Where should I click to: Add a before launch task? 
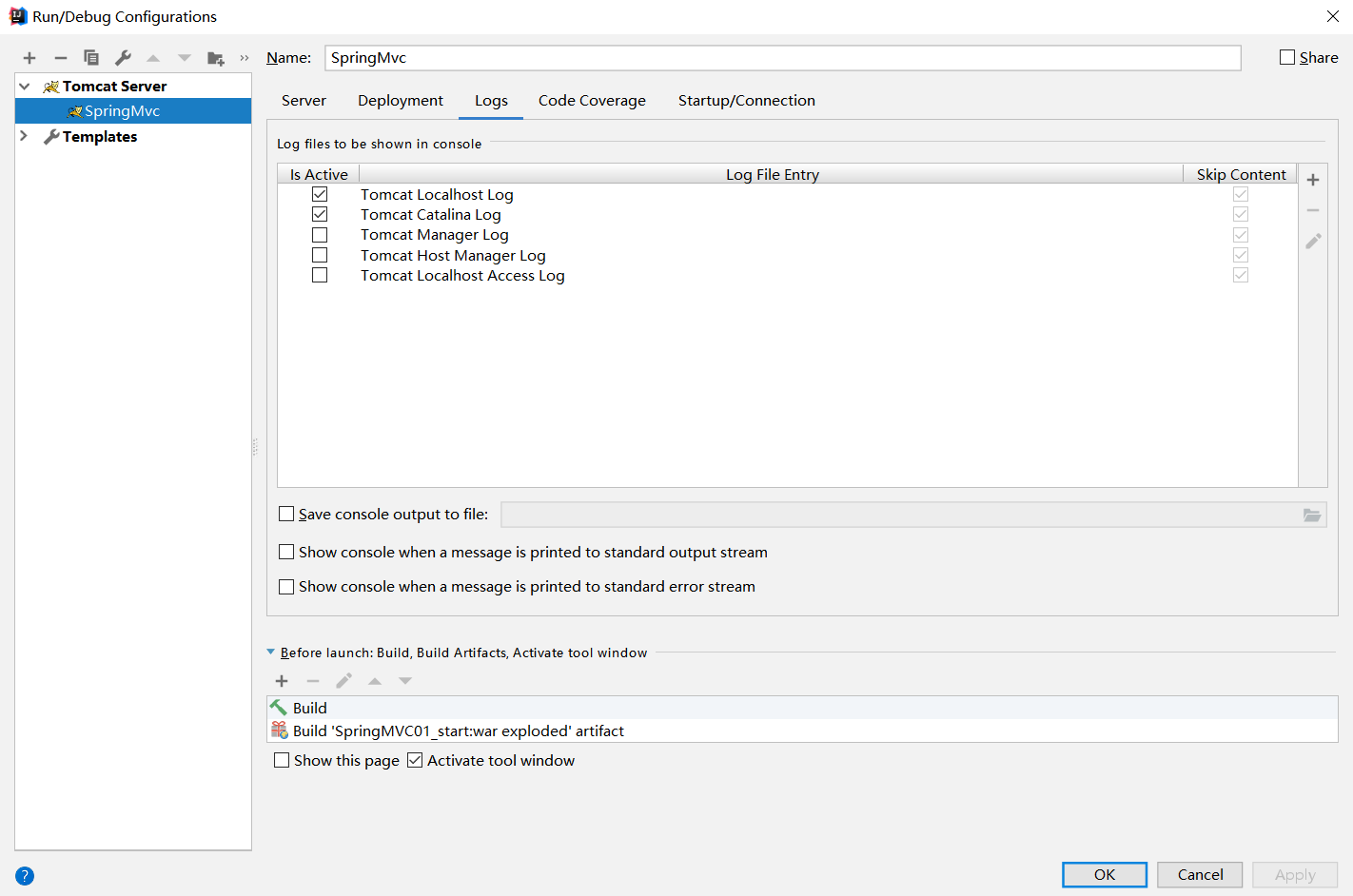[282, 681]
